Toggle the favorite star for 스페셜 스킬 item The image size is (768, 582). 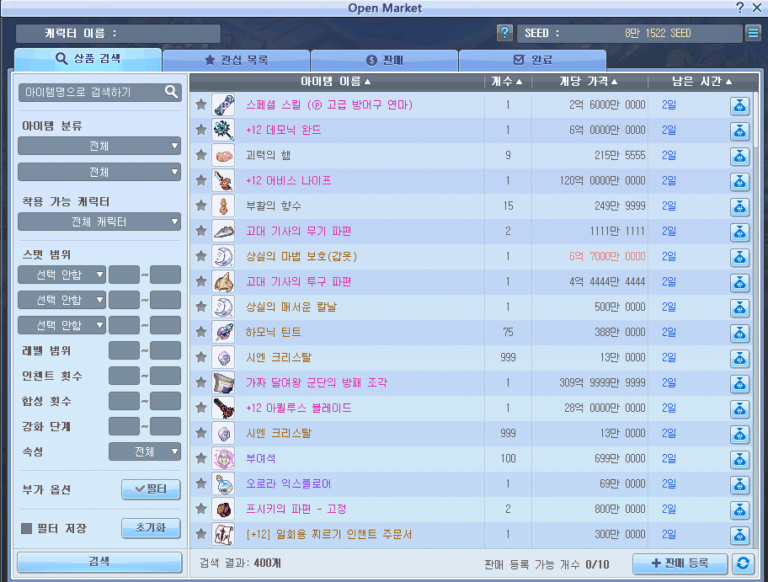(201, 105)
